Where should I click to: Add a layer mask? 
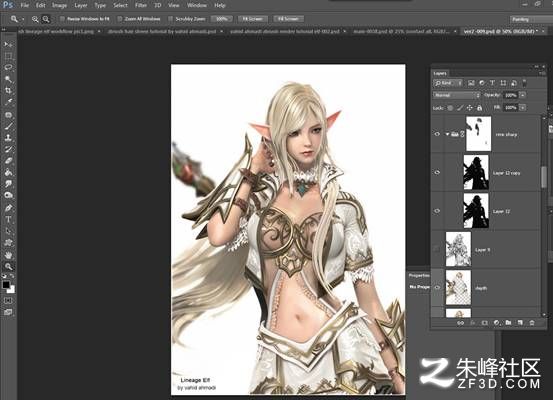pyautogui.click(x=485, y=323)
